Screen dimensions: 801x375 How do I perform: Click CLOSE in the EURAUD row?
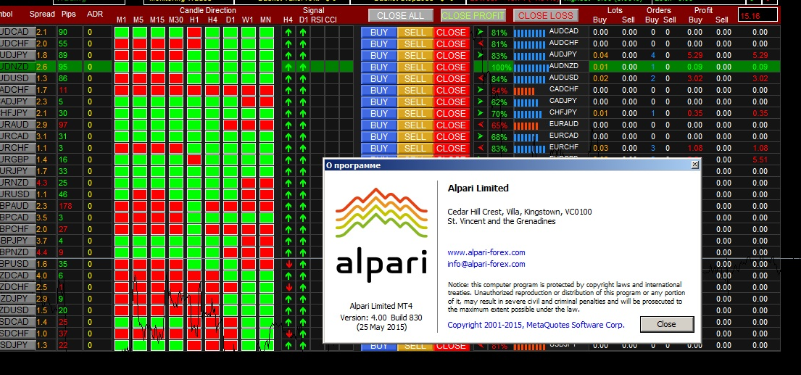(451, 125)
